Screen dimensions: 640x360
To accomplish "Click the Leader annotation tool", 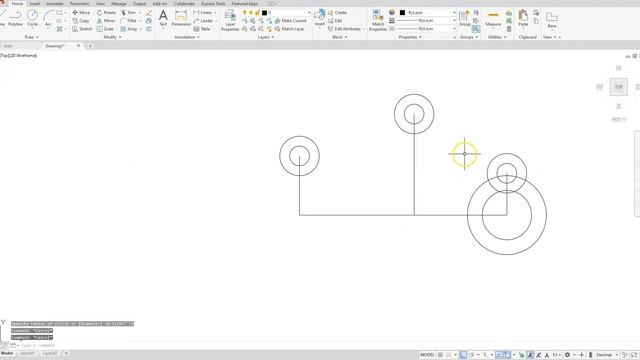I will pyautogui.click(x=203, y=21).
